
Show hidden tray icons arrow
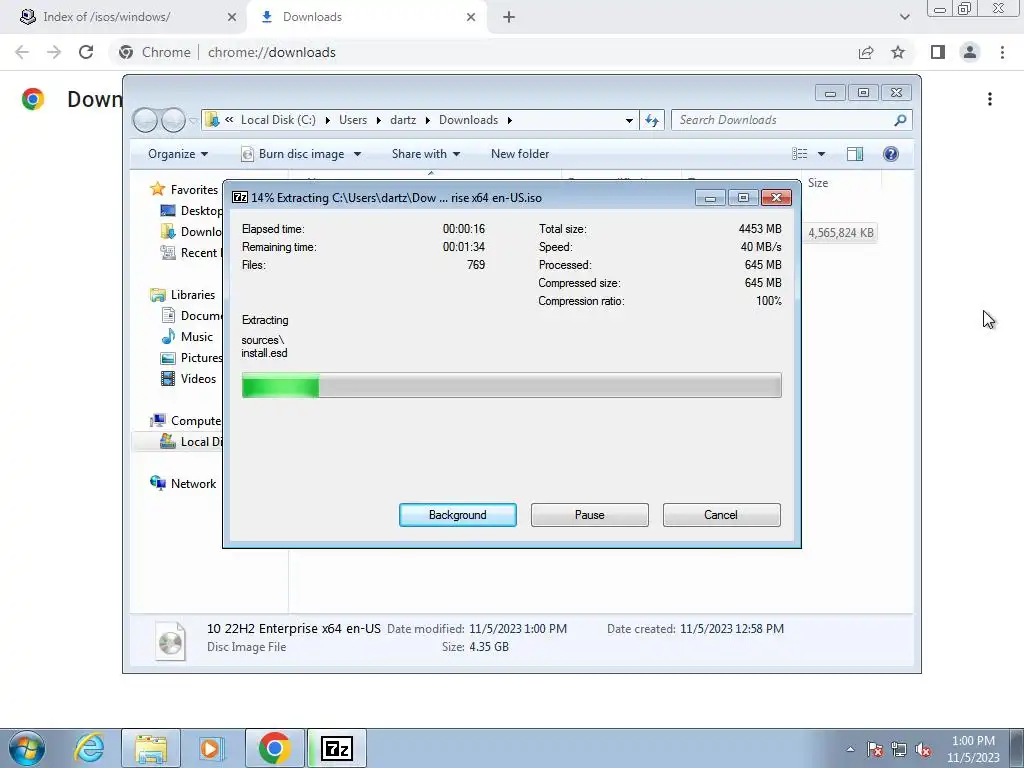pos(850,749)
